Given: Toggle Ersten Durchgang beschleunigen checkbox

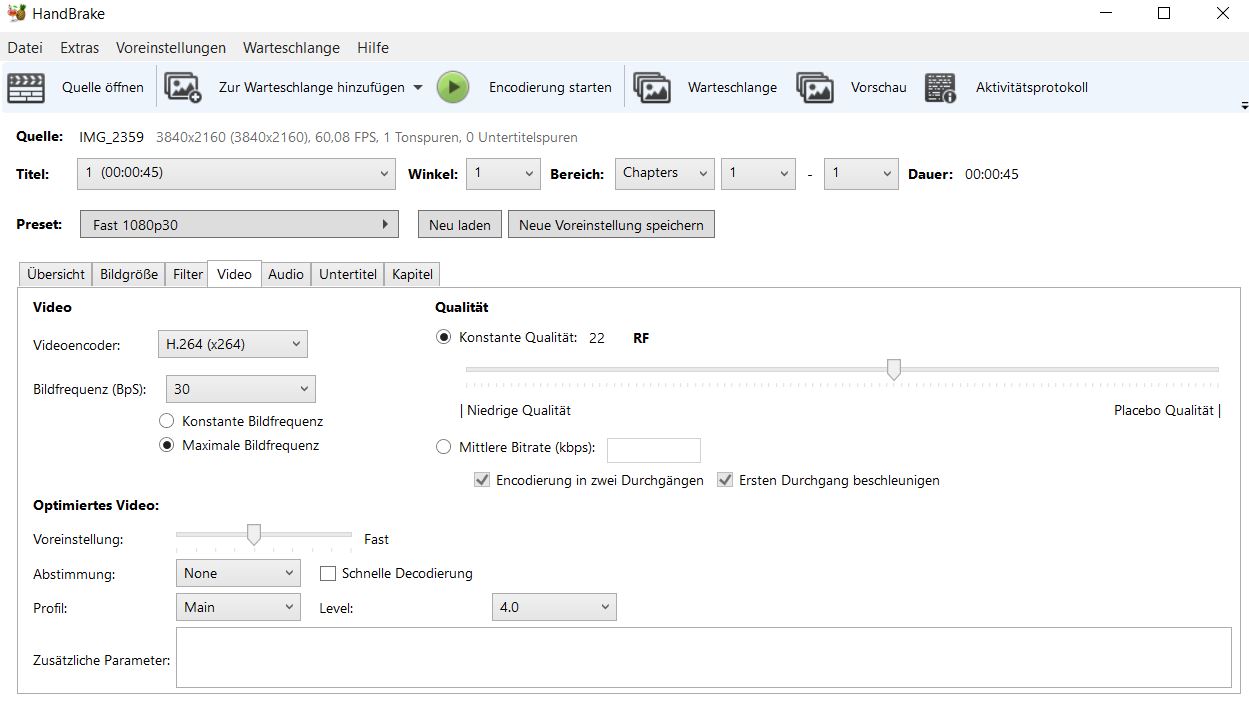Looking at the screenshot, I should [x=725, y=480].
